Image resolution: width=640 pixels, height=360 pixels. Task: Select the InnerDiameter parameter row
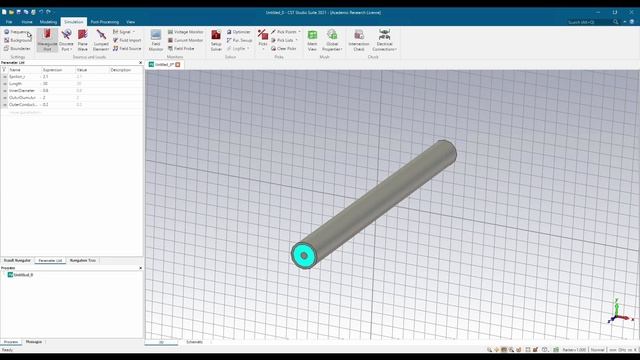71,91
